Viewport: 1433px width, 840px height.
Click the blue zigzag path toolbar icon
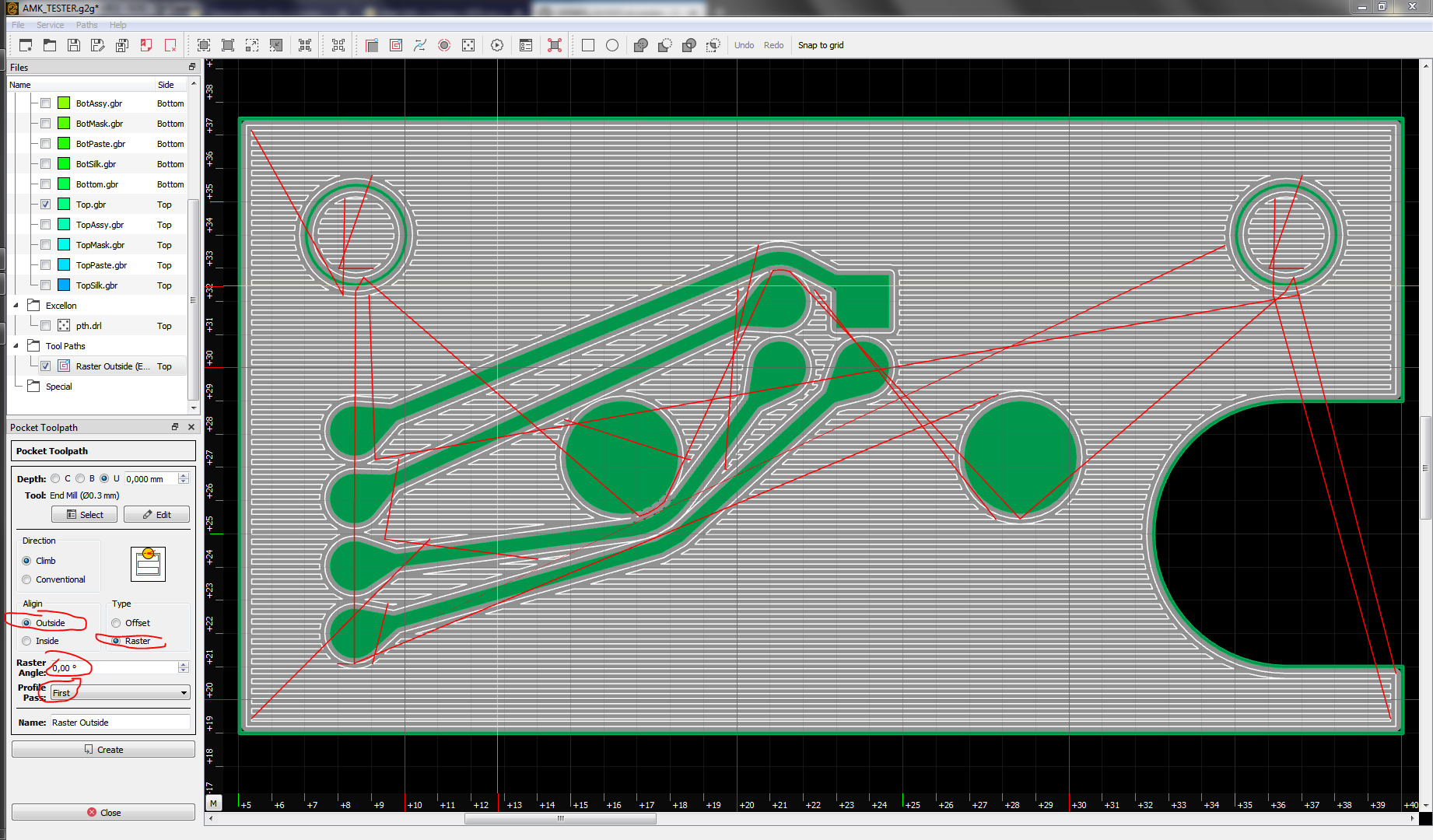point(420,45)
